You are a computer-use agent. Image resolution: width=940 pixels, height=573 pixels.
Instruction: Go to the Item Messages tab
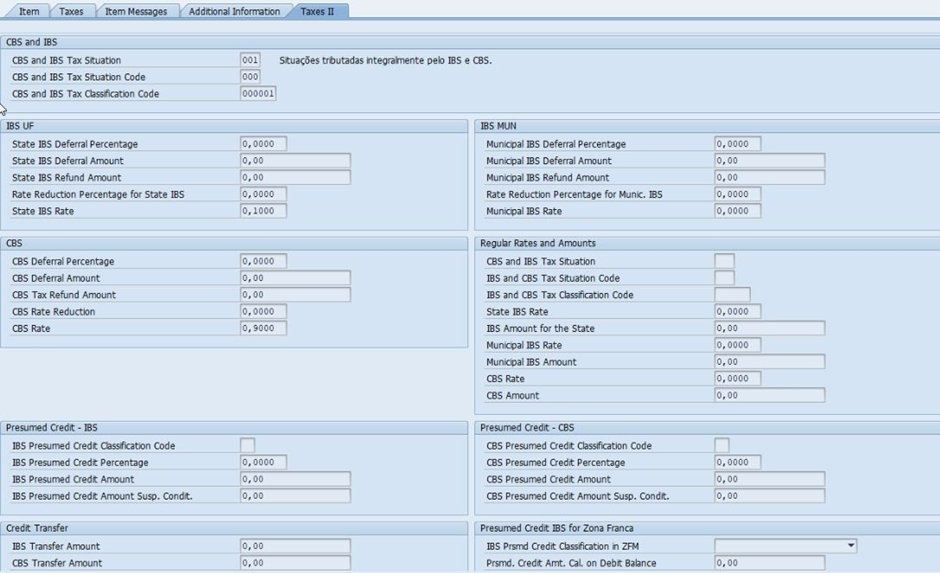tap(136, 11)
